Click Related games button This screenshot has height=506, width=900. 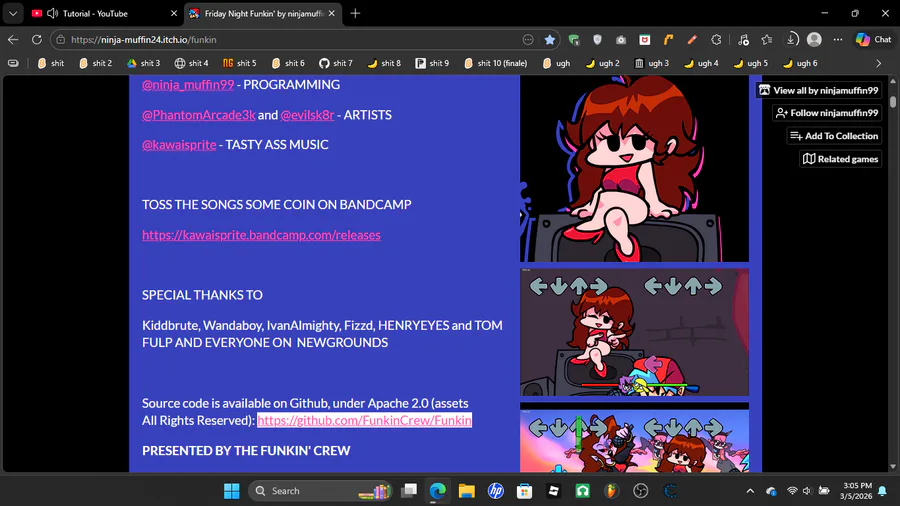pos(840,159)
